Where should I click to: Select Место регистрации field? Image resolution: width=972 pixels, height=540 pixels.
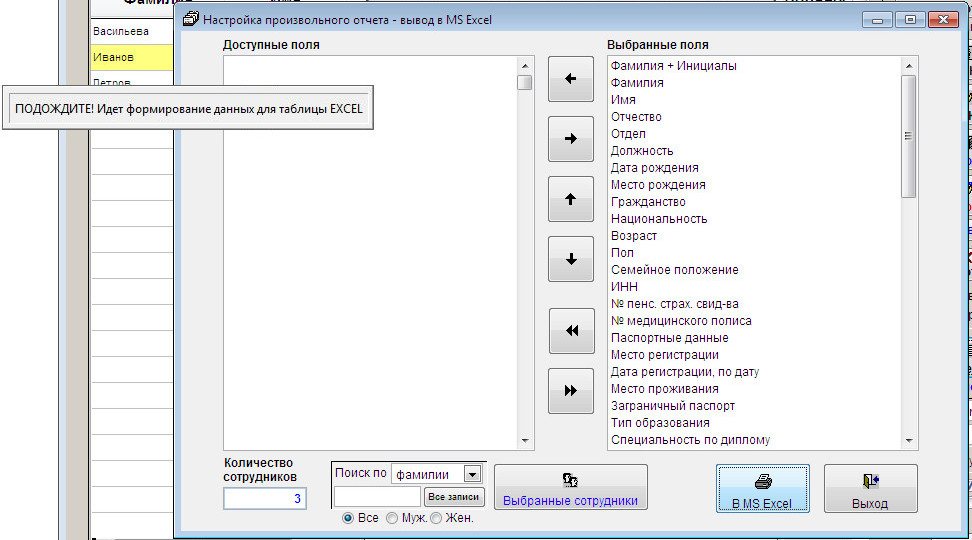click(x=665, y=355)
